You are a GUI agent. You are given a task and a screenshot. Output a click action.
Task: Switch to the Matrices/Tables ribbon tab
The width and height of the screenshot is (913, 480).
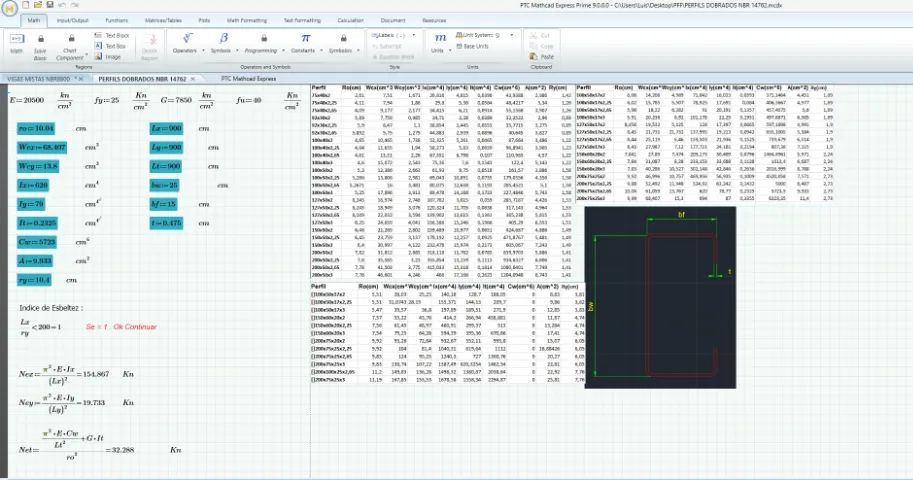(163, 20)
